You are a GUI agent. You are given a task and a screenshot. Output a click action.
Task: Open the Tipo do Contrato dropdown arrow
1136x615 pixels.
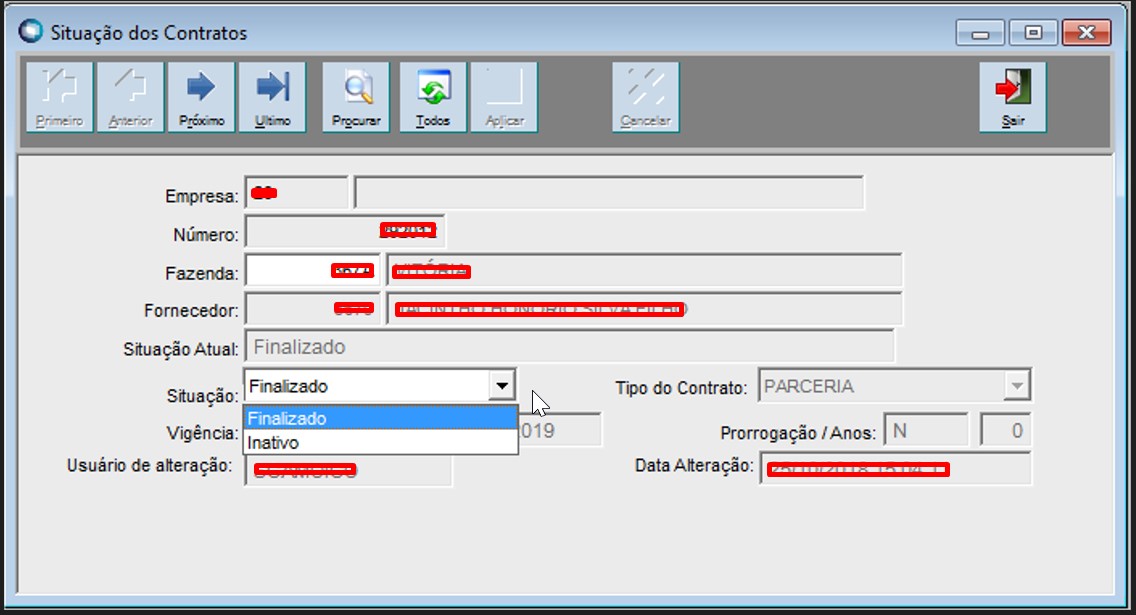[x=1016, y=386]
